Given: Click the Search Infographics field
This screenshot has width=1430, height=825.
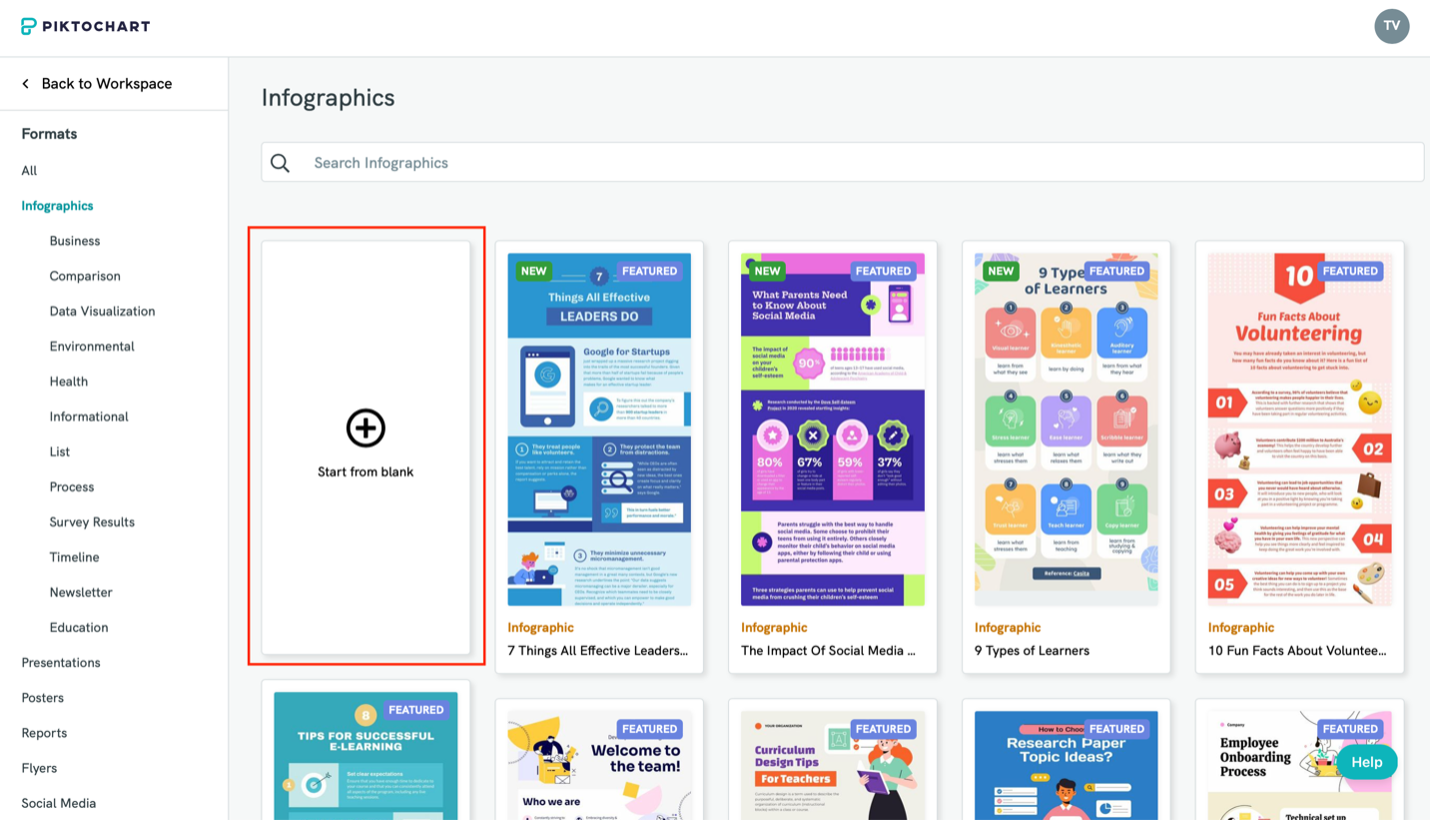Looking at the screenshot, I should [x=700, y=162].
